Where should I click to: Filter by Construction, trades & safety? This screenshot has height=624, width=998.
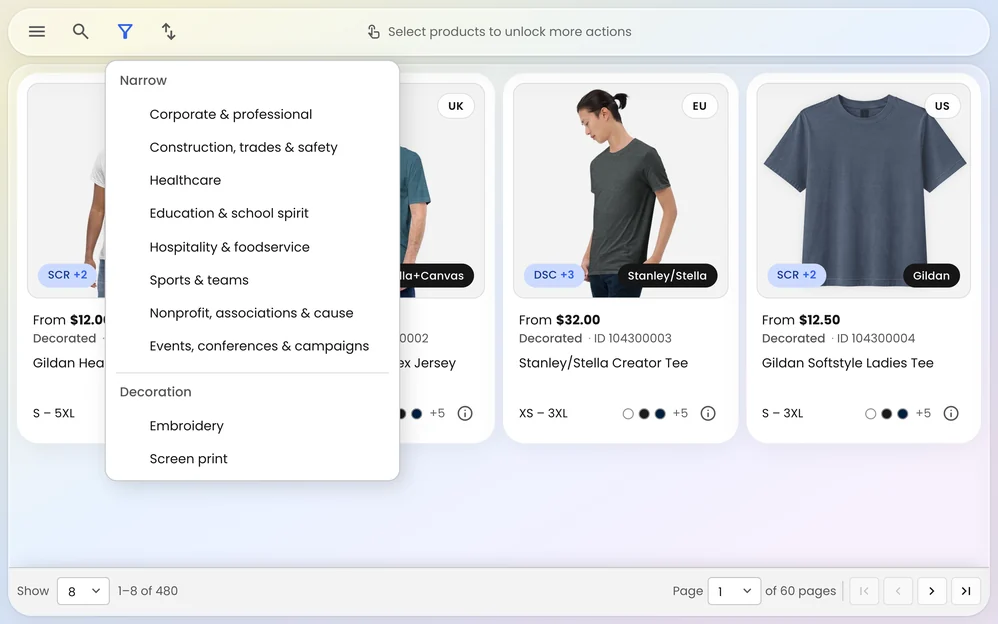pos(252,148)
